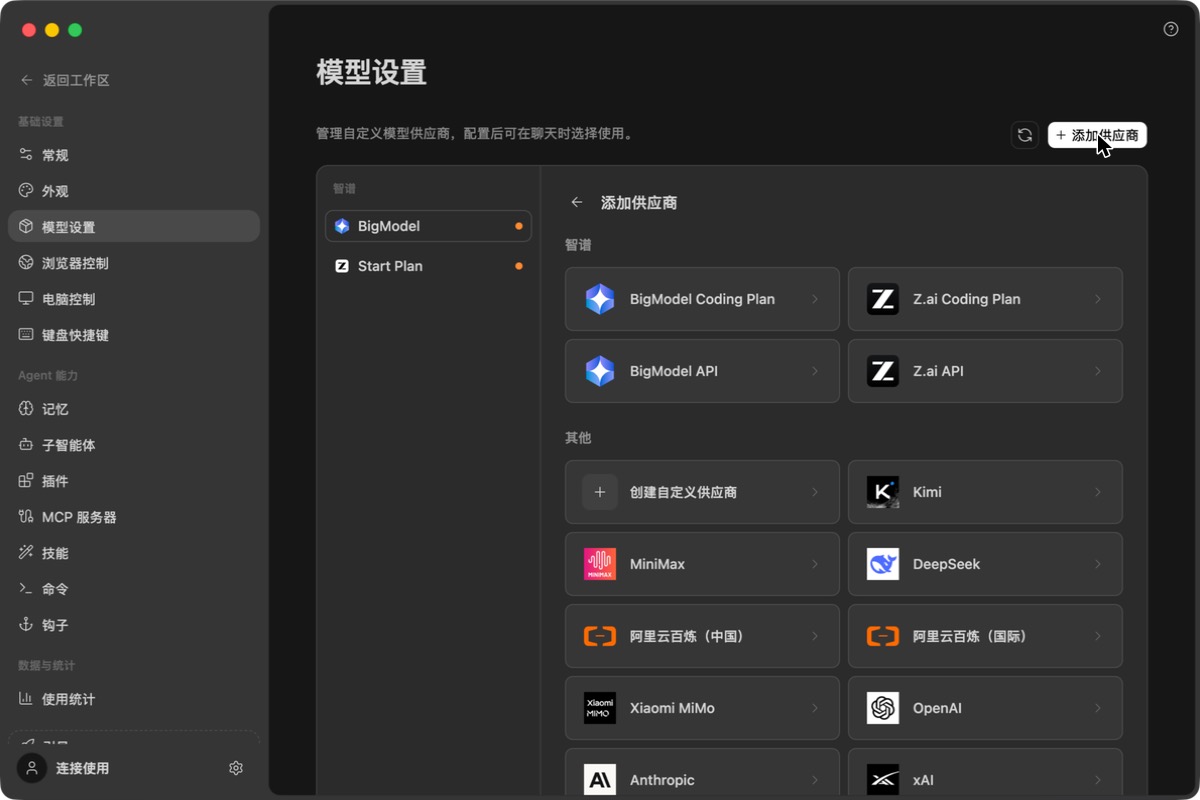The image size is (1200, 800).
Task: Open 钩子 settings
Action: (x=134, y=625)
